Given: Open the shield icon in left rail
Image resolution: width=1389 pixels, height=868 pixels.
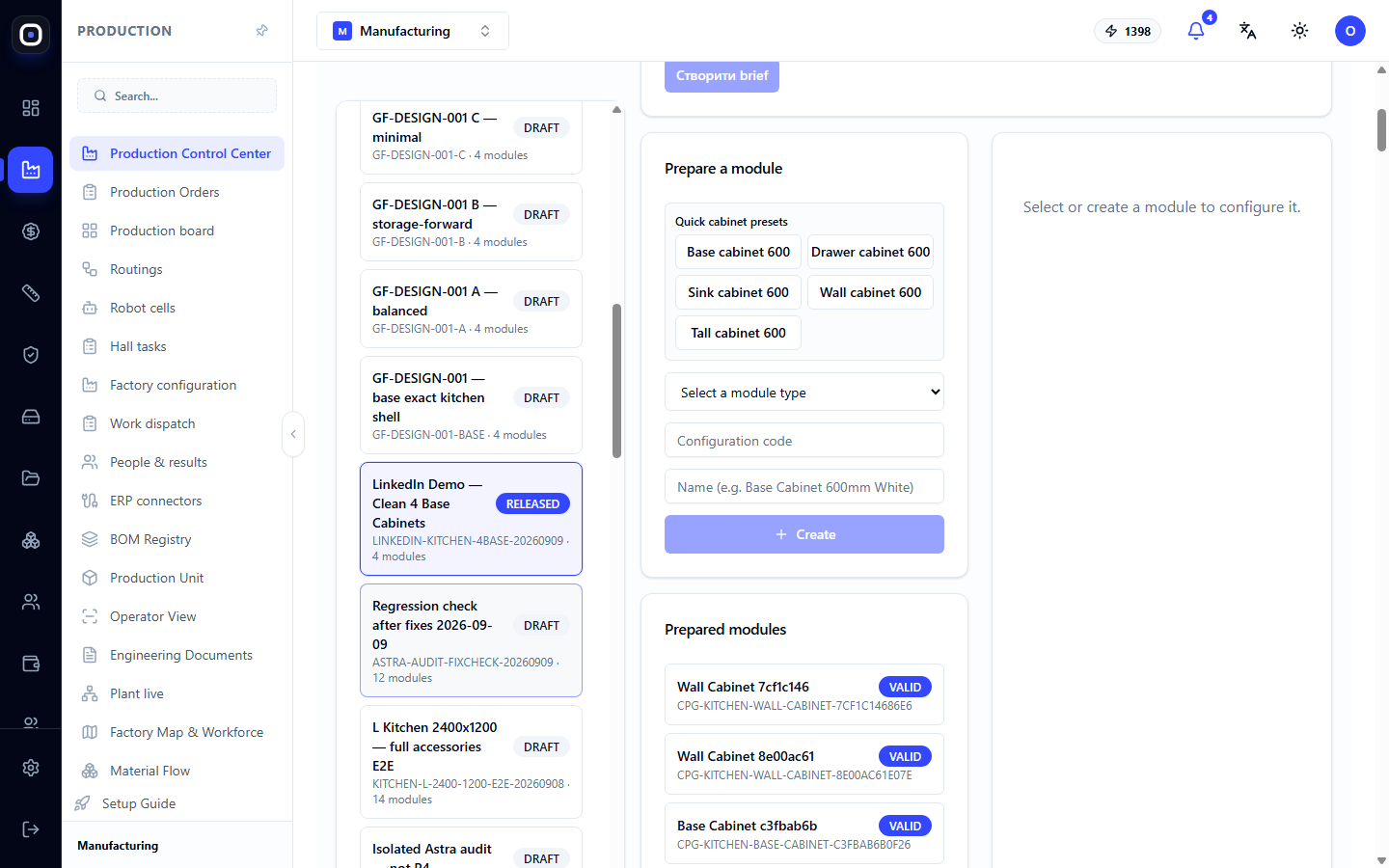Looking at the screenshot, I should [31, 355].
